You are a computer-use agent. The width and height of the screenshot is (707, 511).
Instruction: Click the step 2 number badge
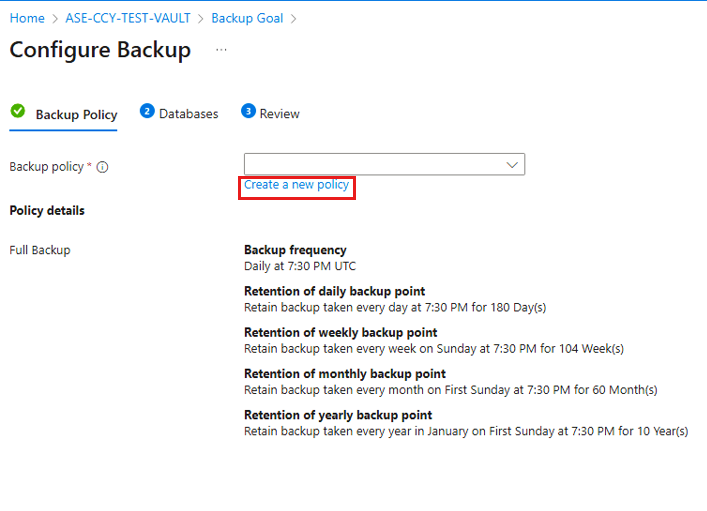pyautogui.click(x=147, y=112)
